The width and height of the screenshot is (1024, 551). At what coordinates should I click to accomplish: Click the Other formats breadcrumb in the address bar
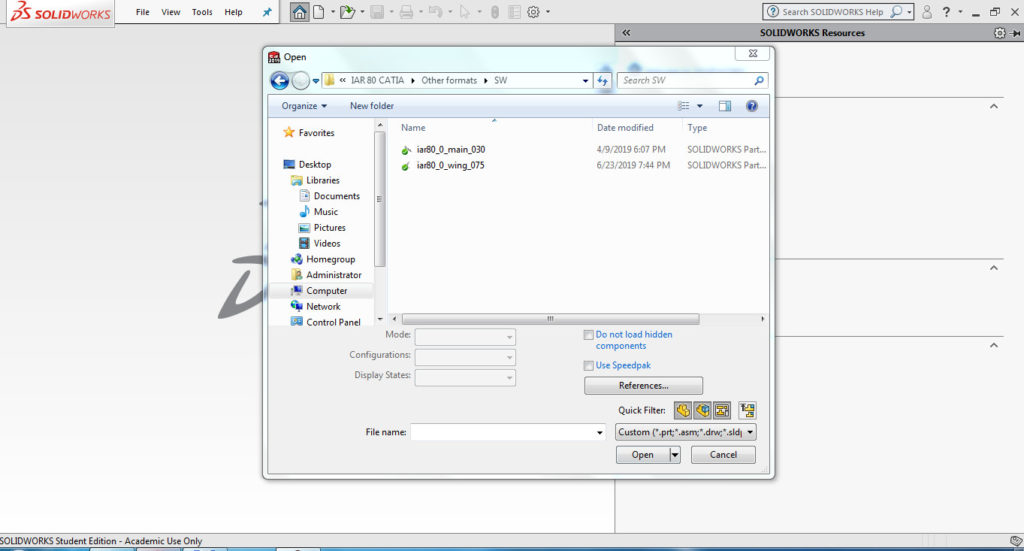(449, 80)
